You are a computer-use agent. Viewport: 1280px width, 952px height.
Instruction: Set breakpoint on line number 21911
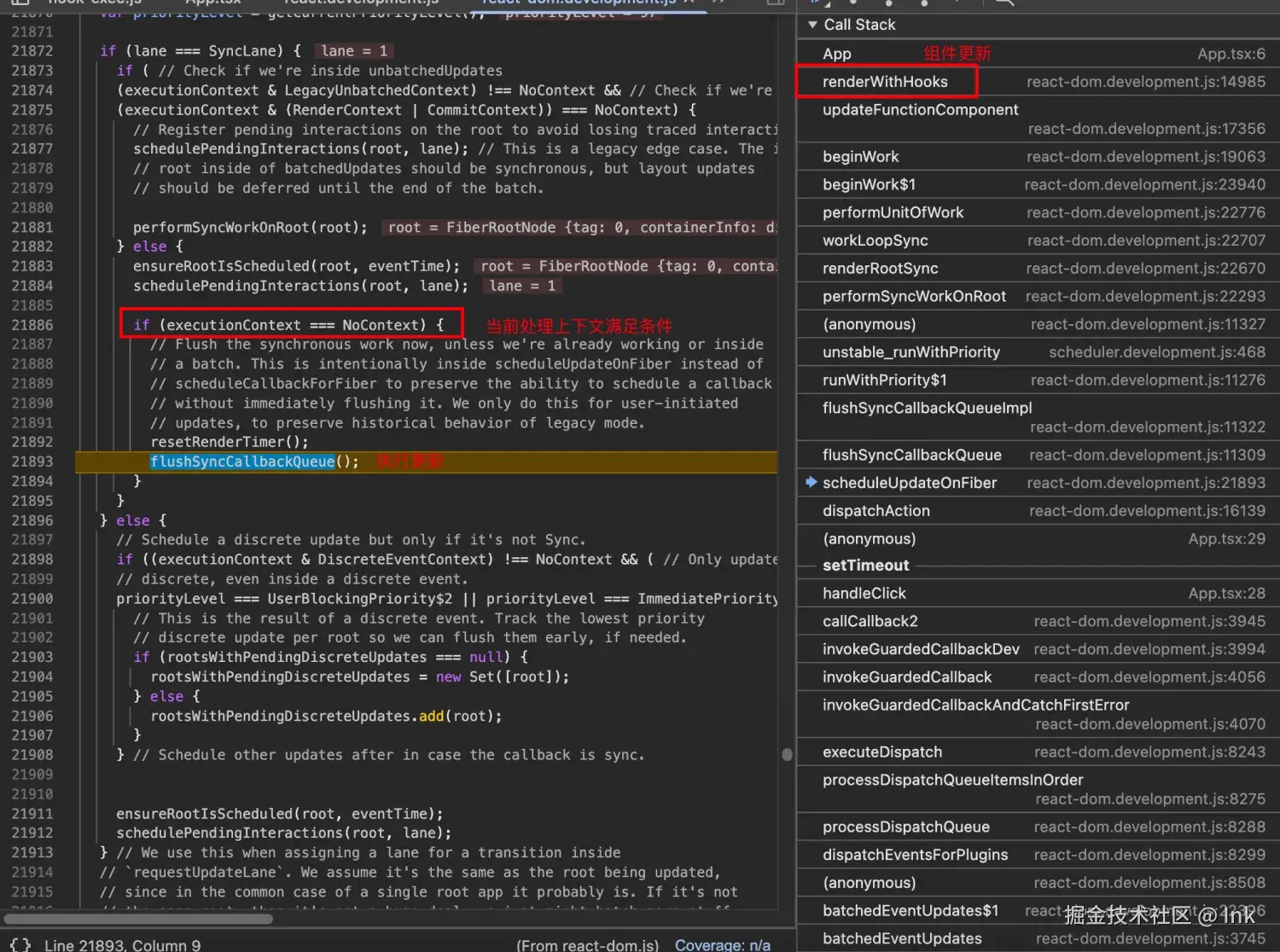tap(32, 814)
